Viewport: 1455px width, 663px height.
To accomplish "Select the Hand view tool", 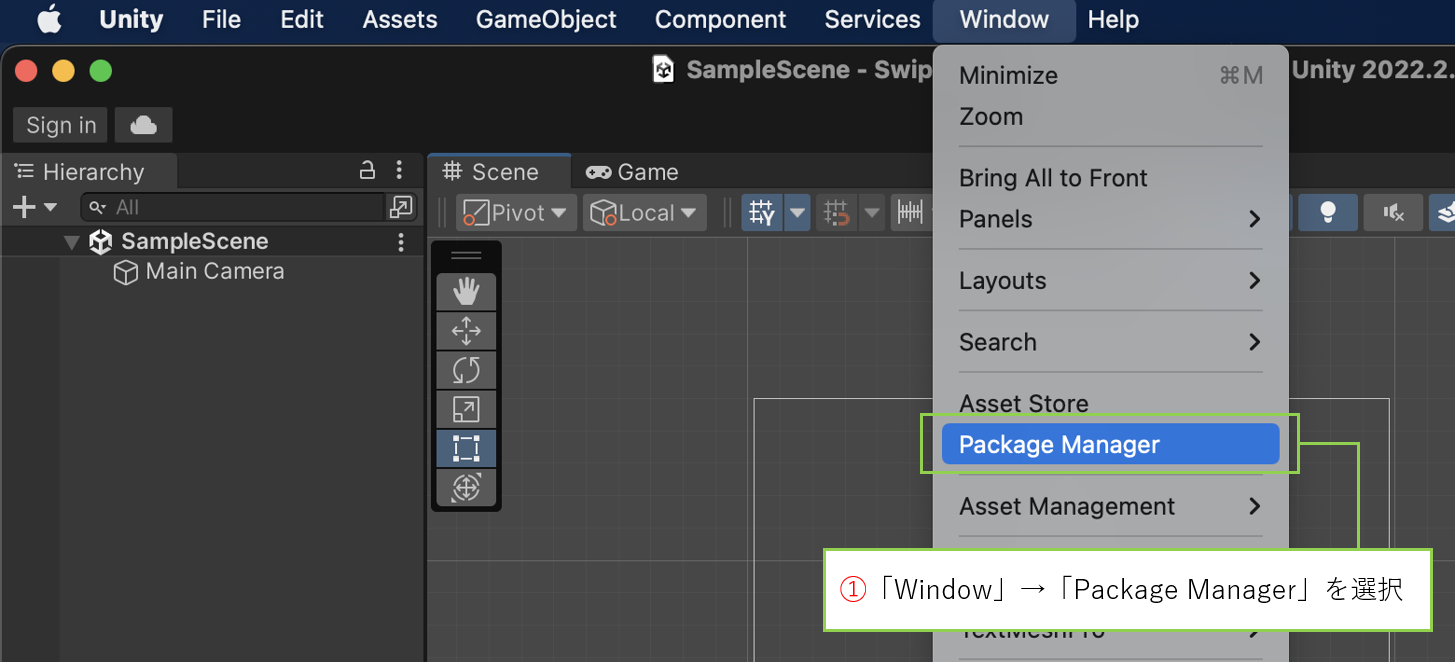I will click(x=466, y=291).
